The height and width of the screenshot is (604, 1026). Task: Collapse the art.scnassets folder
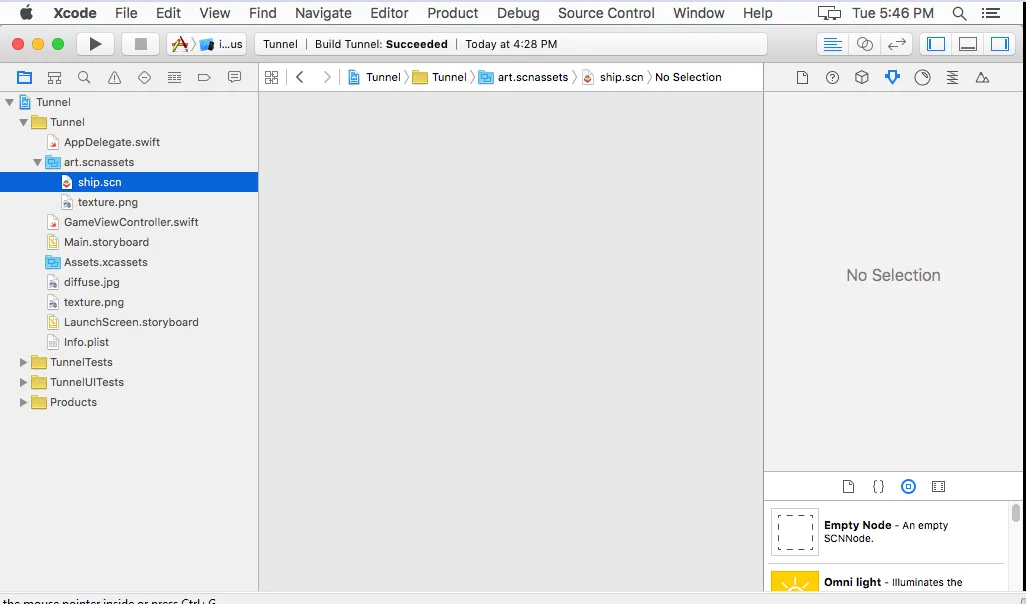[37, 162]
